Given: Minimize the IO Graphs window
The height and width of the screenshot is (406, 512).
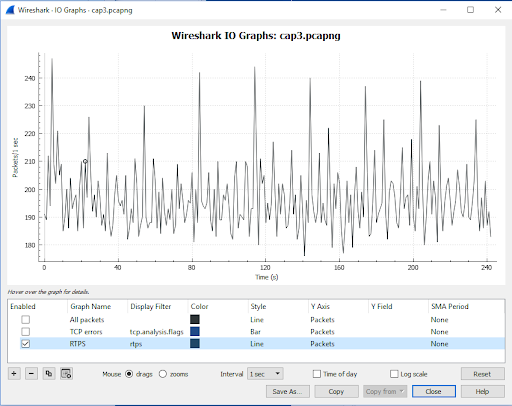Looking at the screenshot, I should 443,10.
